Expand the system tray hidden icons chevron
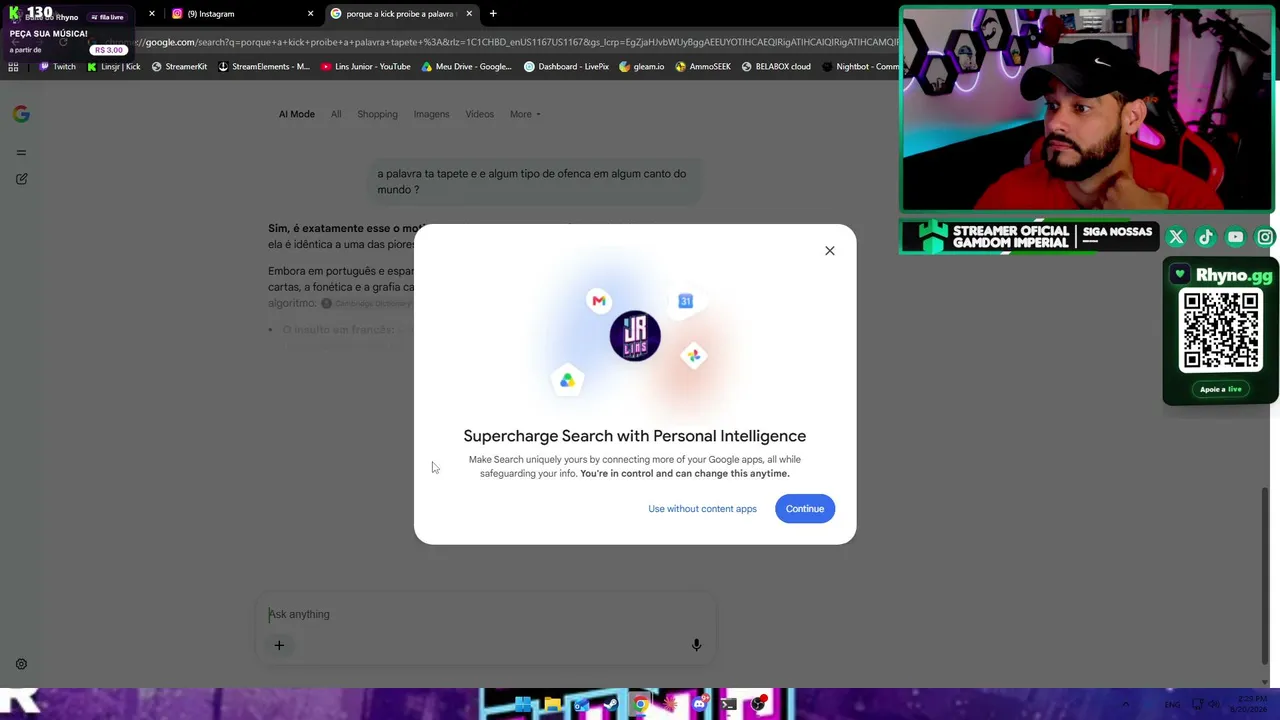 tap(1125, 705)
